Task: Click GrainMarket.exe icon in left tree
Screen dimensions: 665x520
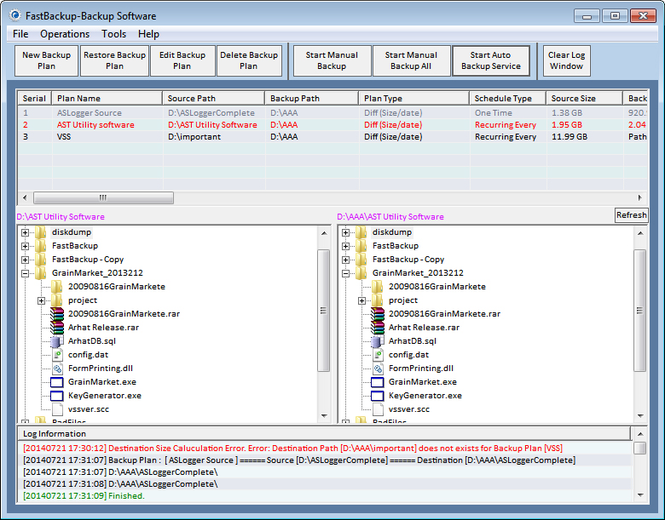Action: 56,382
